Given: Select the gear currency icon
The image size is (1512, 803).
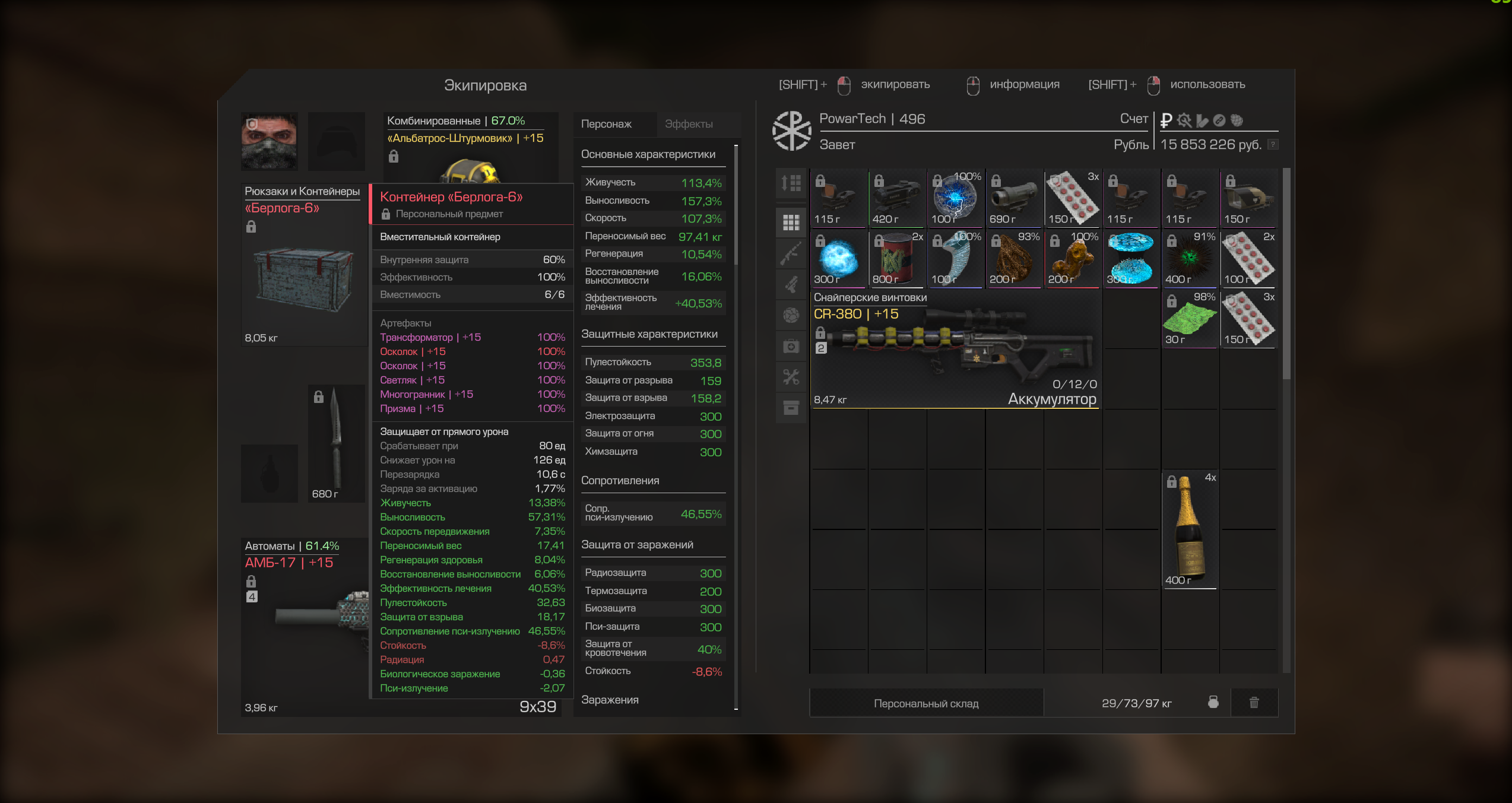Looking at the screenshot, I should 1184,120.
